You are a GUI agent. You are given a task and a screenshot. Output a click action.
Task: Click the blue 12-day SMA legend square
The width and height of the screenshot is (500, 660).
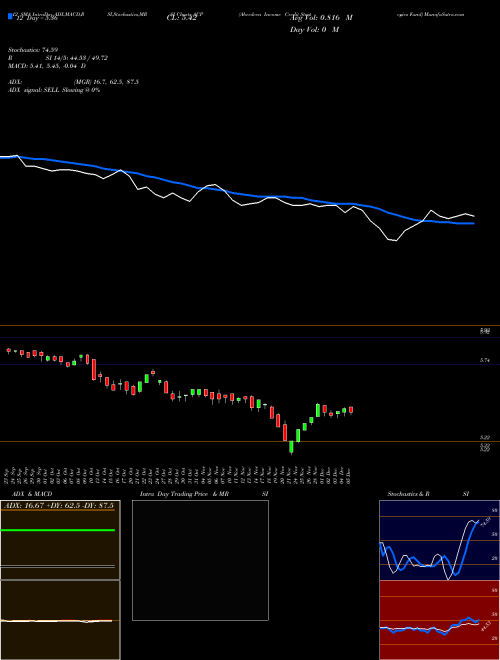11,16
